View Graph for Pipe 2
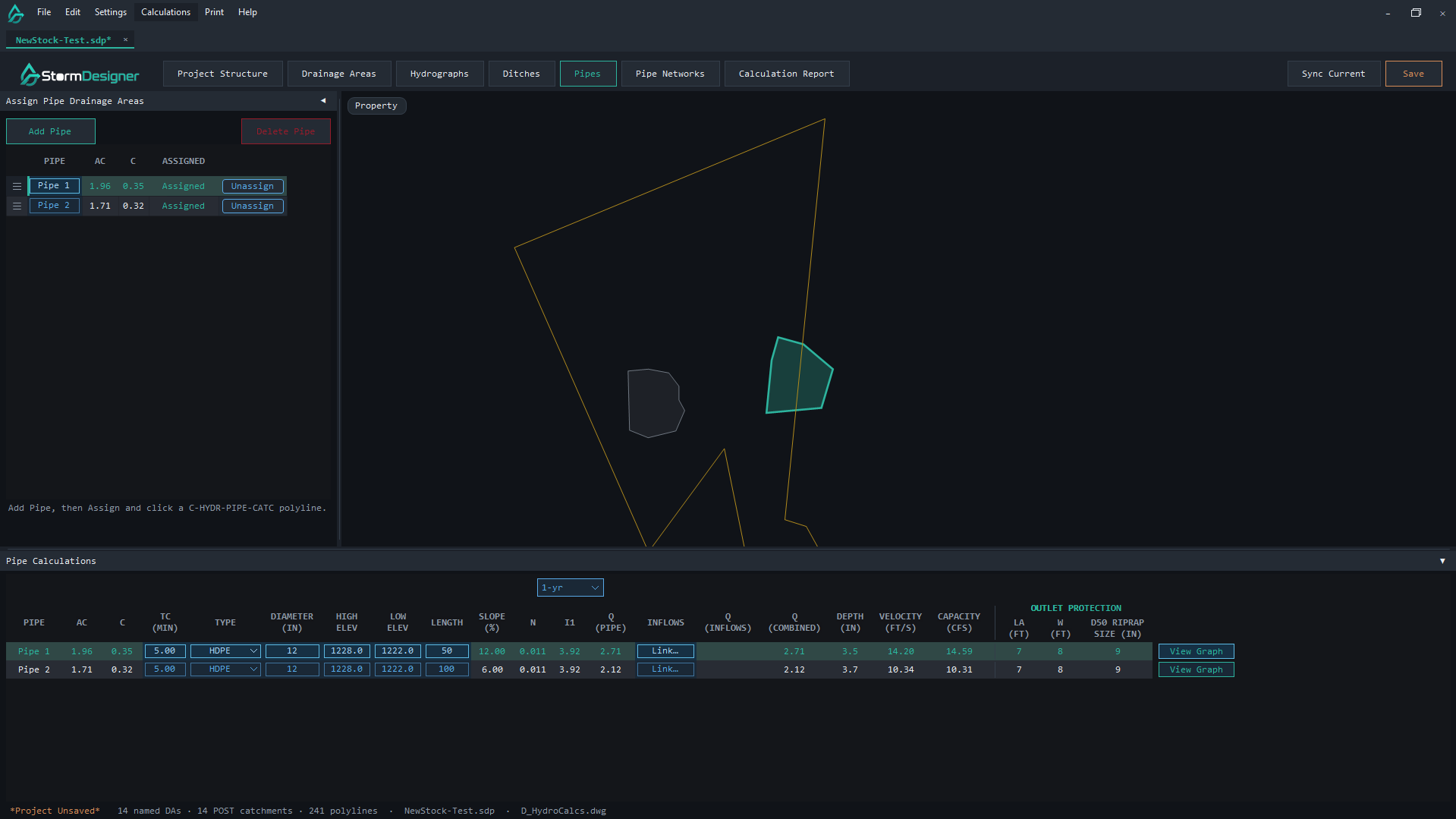 (x=1197, y=669)
